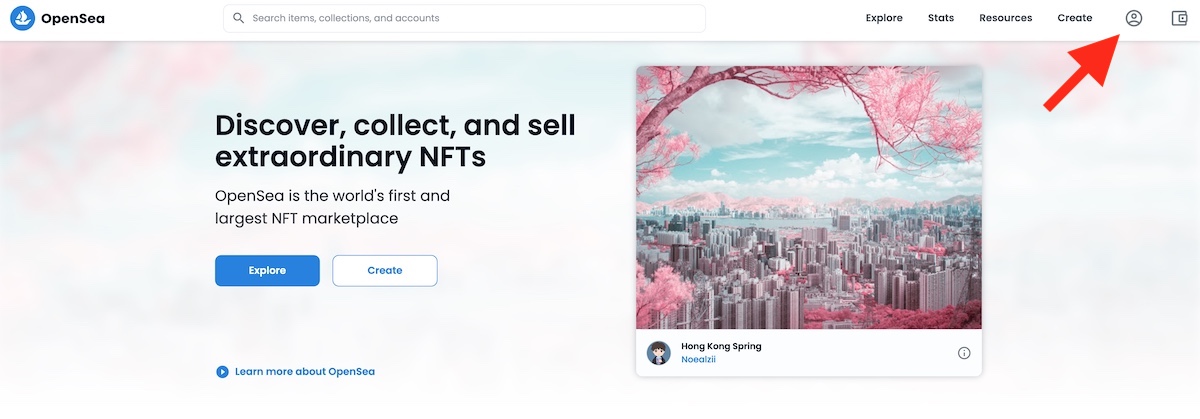
Task: Follow the Learn more about OpenSea link
Action: (x=304, y=372)
